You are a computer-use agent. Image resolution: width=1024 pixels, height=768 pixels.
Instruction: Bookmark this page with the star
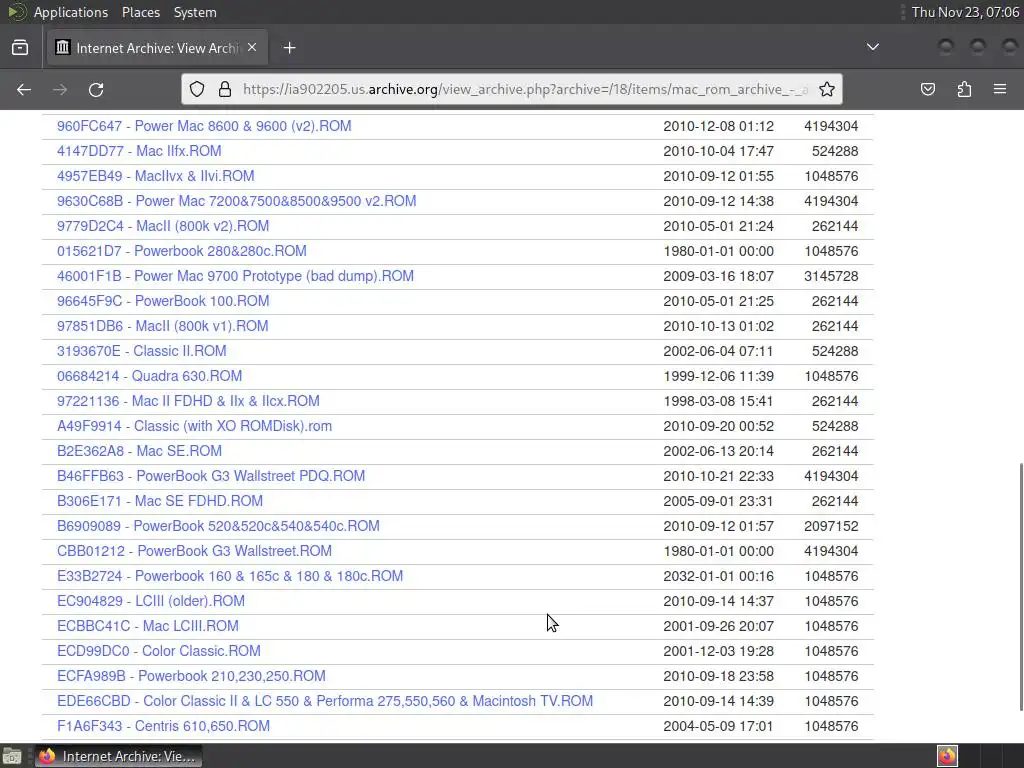pos(827,89)
